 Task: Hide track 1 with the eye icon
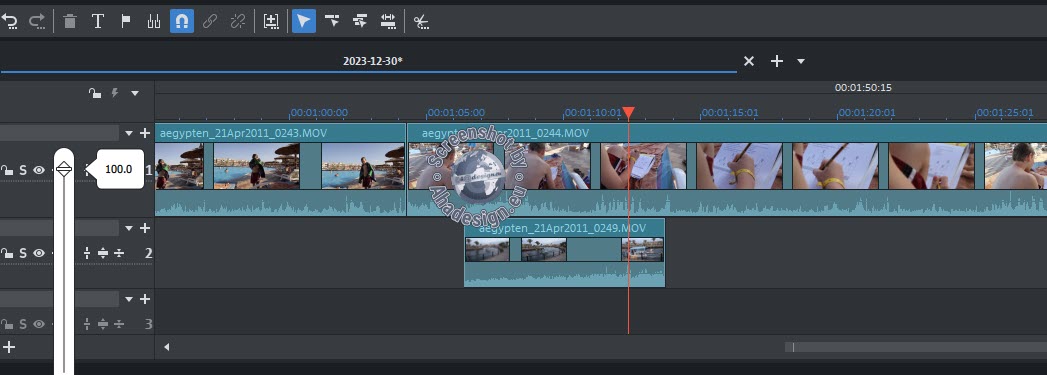tap(39, 170)
